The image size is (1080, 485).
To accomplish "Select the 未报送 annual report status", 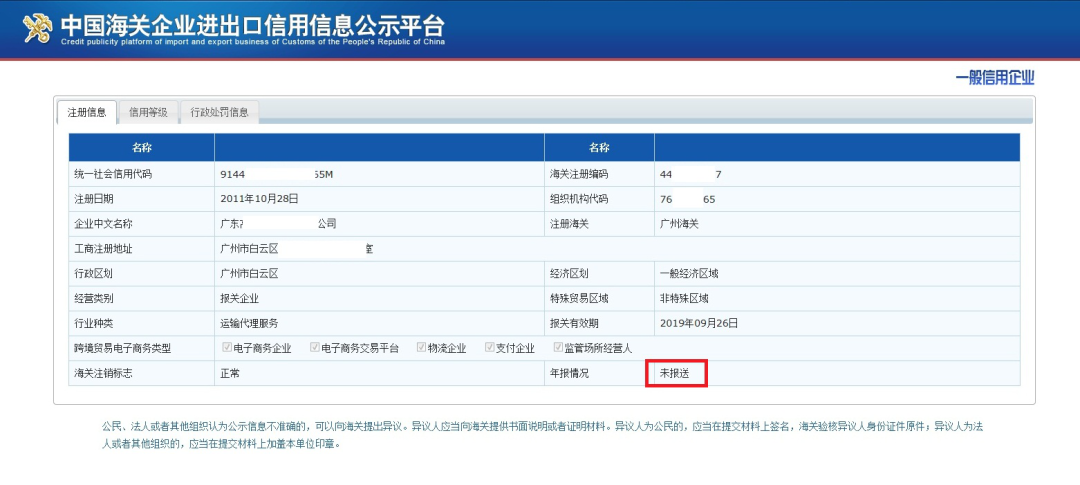I will tap(674, 373).
